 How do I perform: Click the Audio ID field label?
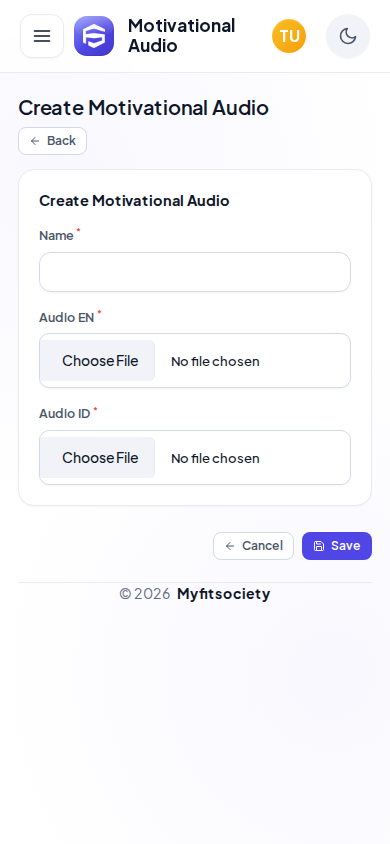coord(65,414)
